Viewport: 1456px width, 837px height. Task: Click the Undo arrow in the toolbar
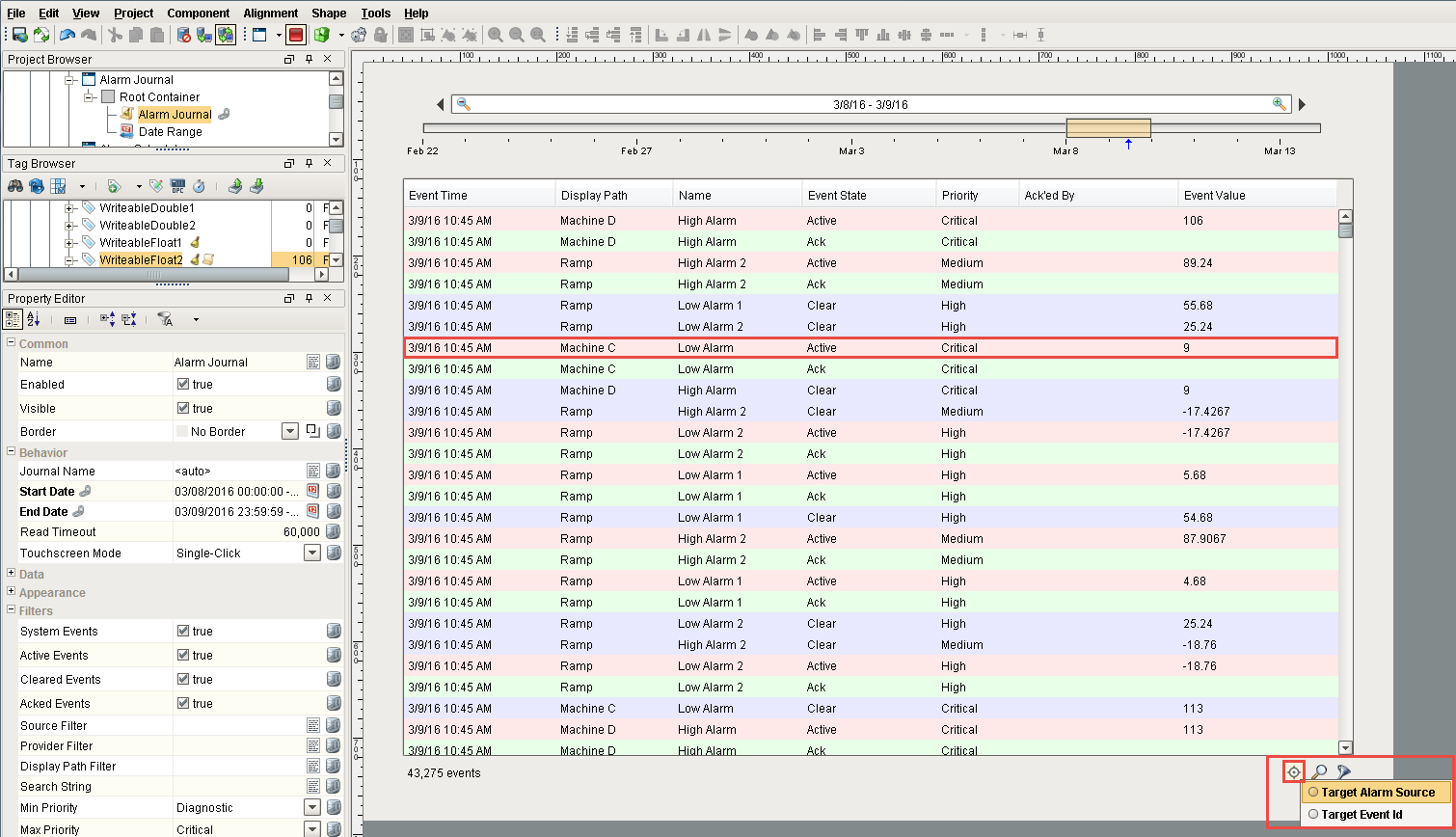point(67,35)
